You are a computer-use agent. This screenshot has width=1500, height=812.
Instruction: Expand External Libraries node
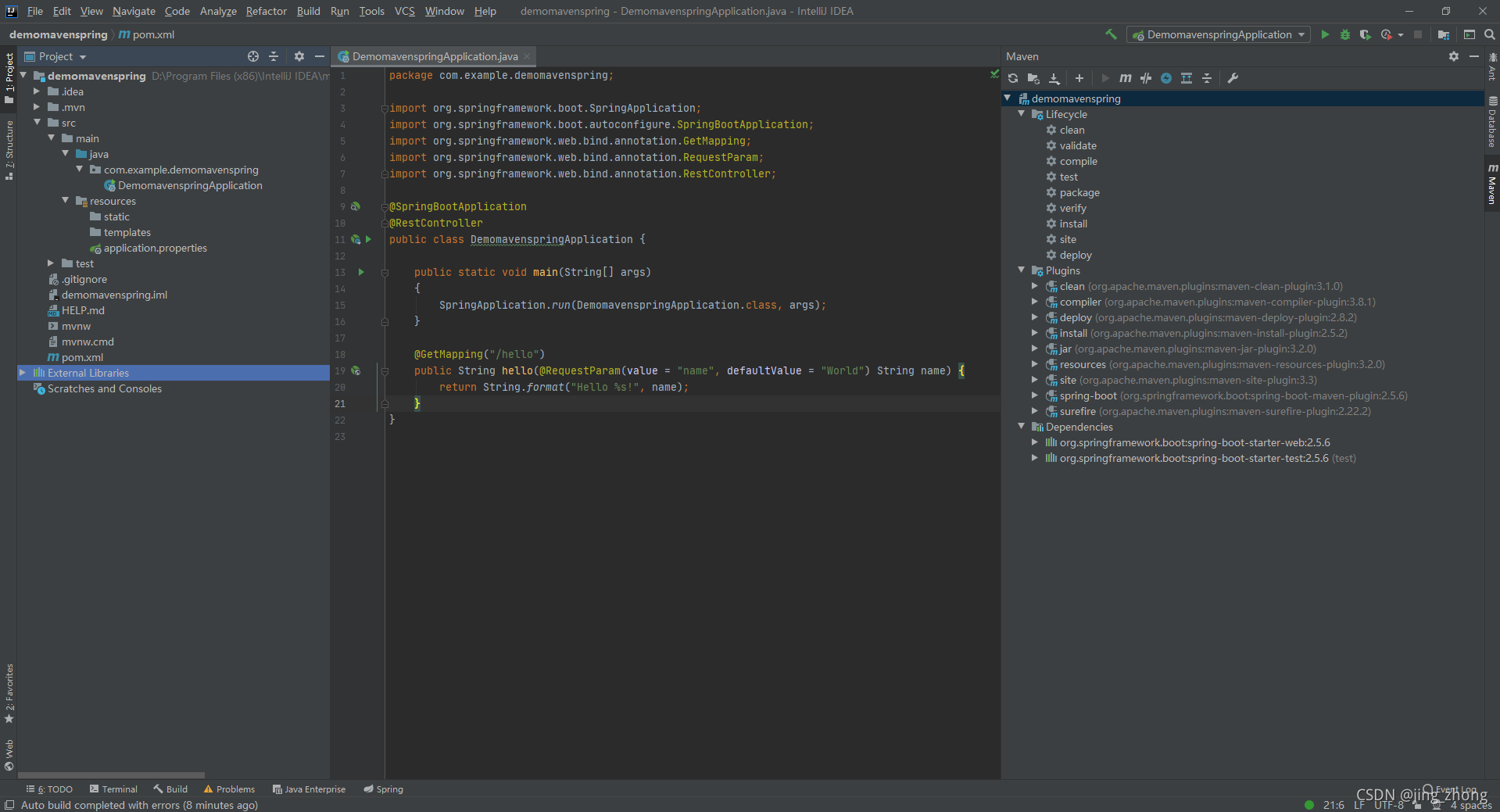(23, 373)
